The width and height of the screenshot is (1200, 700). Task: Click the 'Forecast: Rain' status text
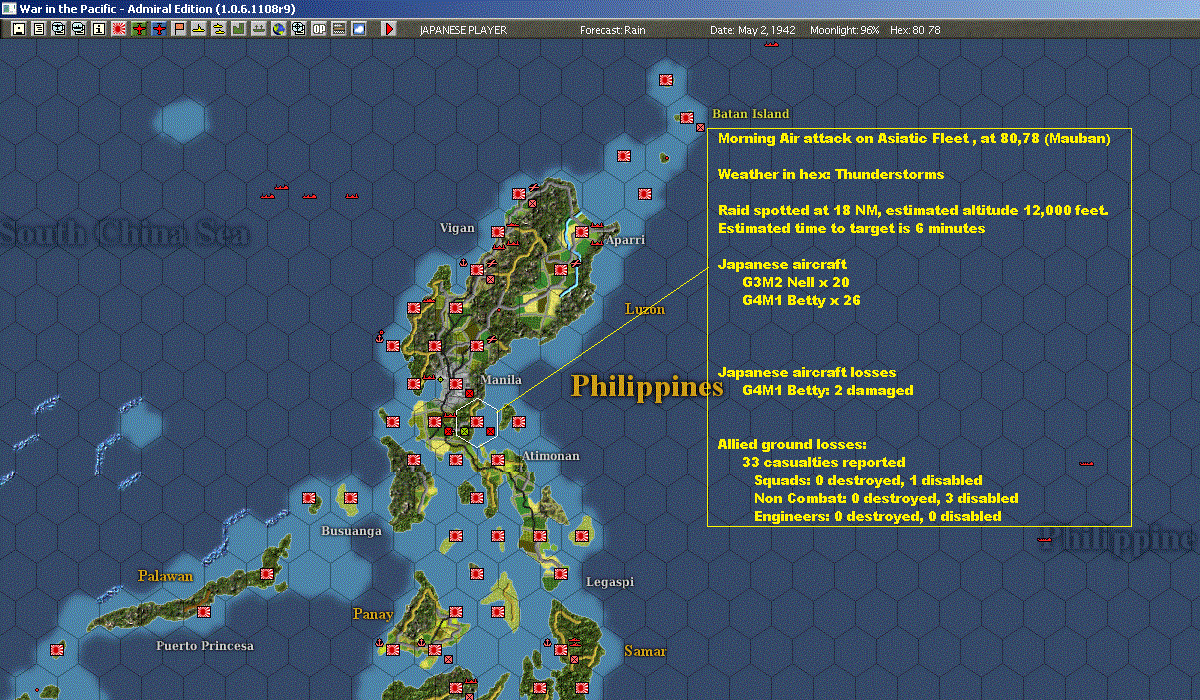click(x=613, y=30)
